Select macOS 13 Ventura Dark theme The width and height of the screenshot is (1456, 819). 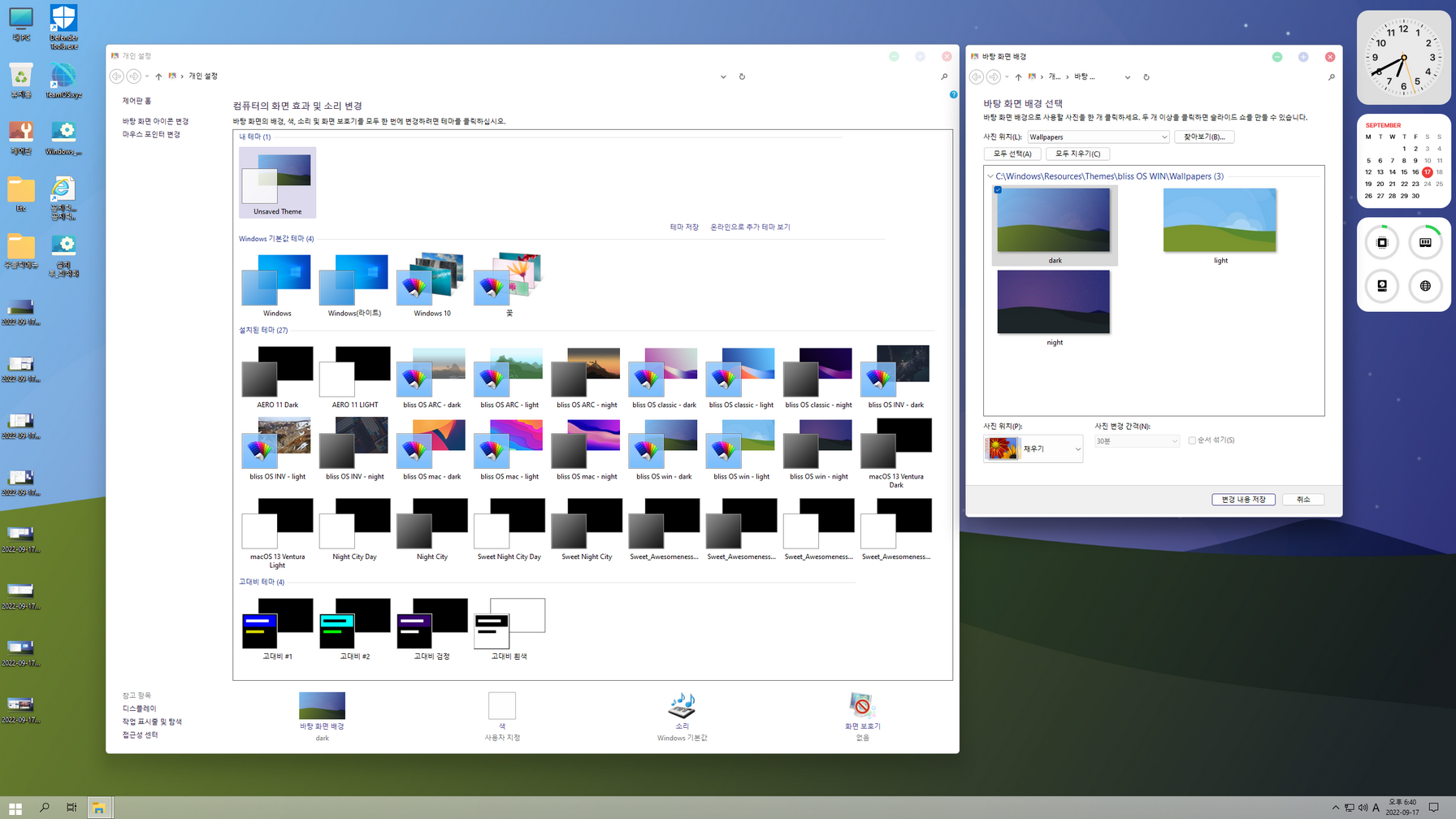point(895,453)
